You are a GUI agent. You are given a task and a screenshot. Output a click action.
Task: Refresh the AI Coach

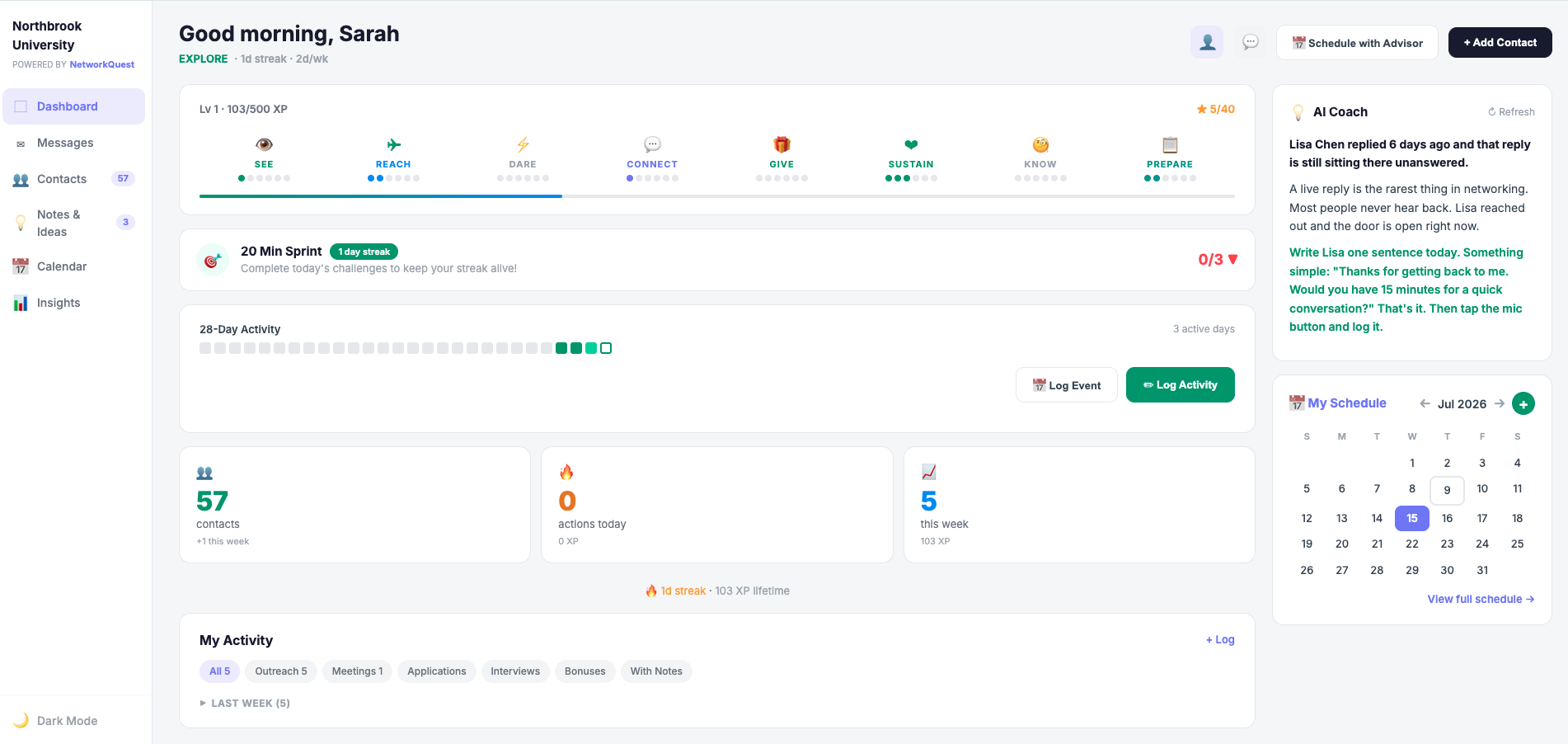(1511, 112)
